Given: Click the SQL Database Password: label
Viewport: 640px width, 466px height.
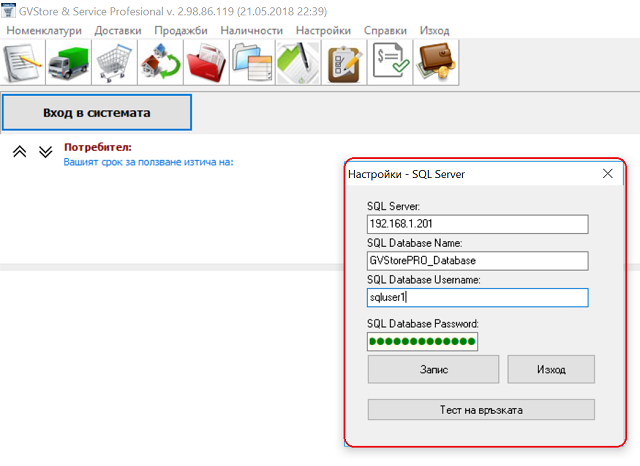Looking at the screenshot, I should pyautogui.click(x=422, y=324).
